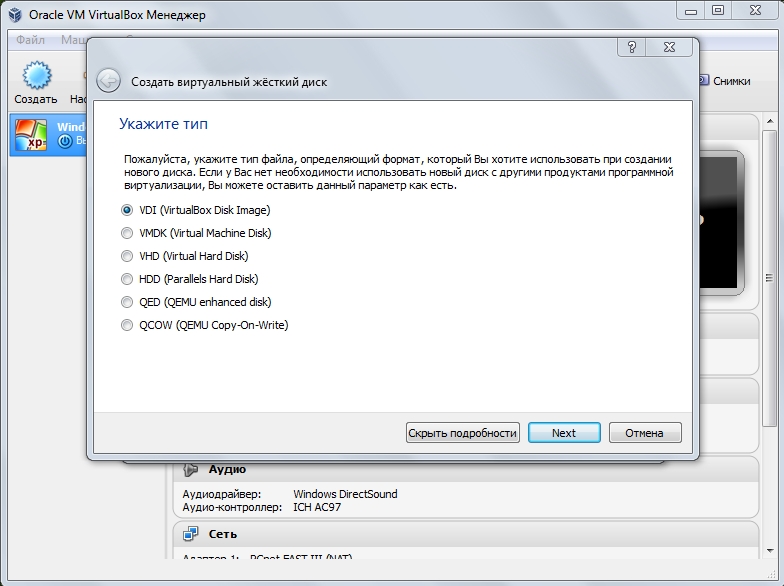Click the Укажите тип heading
This screenshot has width=784, height=586.
[164, 124]
